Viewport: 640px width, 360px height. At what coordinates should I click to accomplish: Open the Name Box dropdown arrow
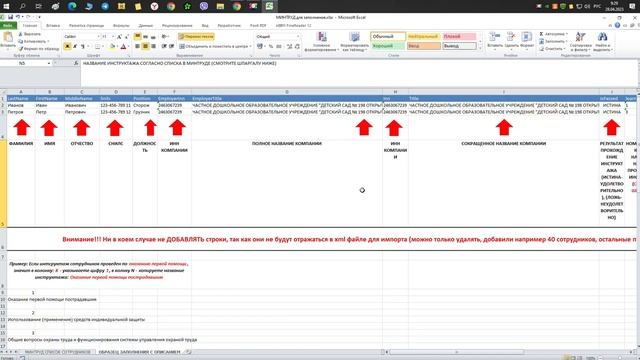(49, 63)
